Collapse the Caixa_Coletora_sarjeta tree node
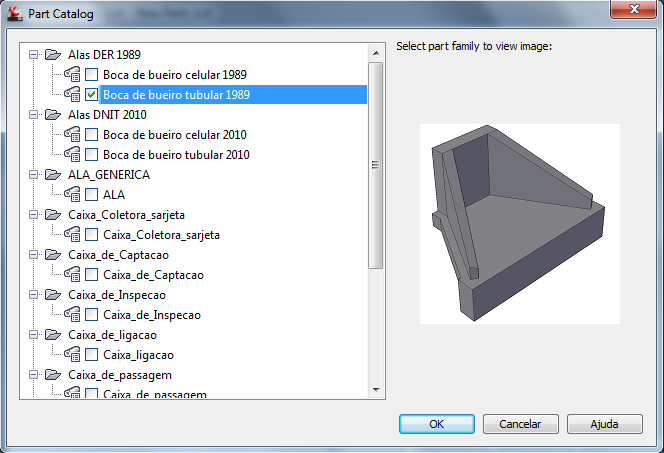The height and width of the screenshot is (453, 664). click(33, 215)
